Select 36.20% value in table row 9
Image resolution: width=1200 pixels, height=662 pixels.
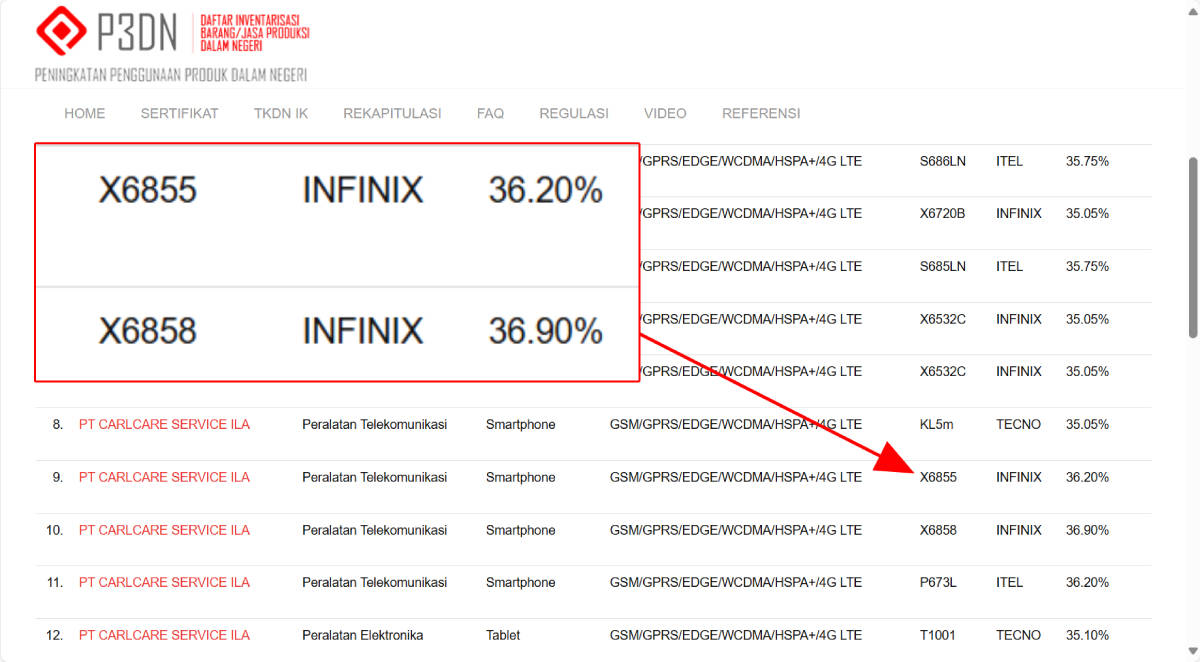click(x=1087, y=477)
